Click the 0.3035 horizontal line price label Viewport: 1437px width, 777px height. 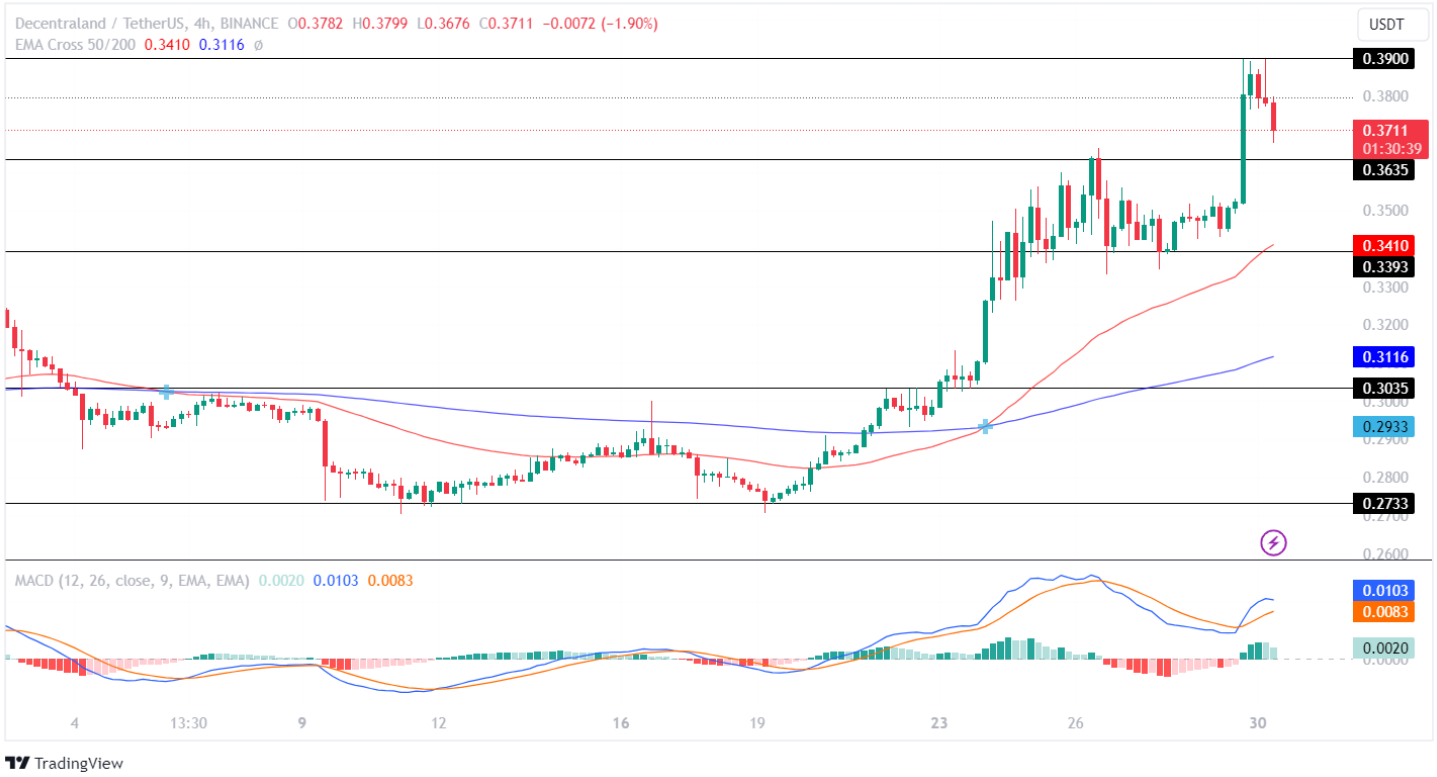1385,388
